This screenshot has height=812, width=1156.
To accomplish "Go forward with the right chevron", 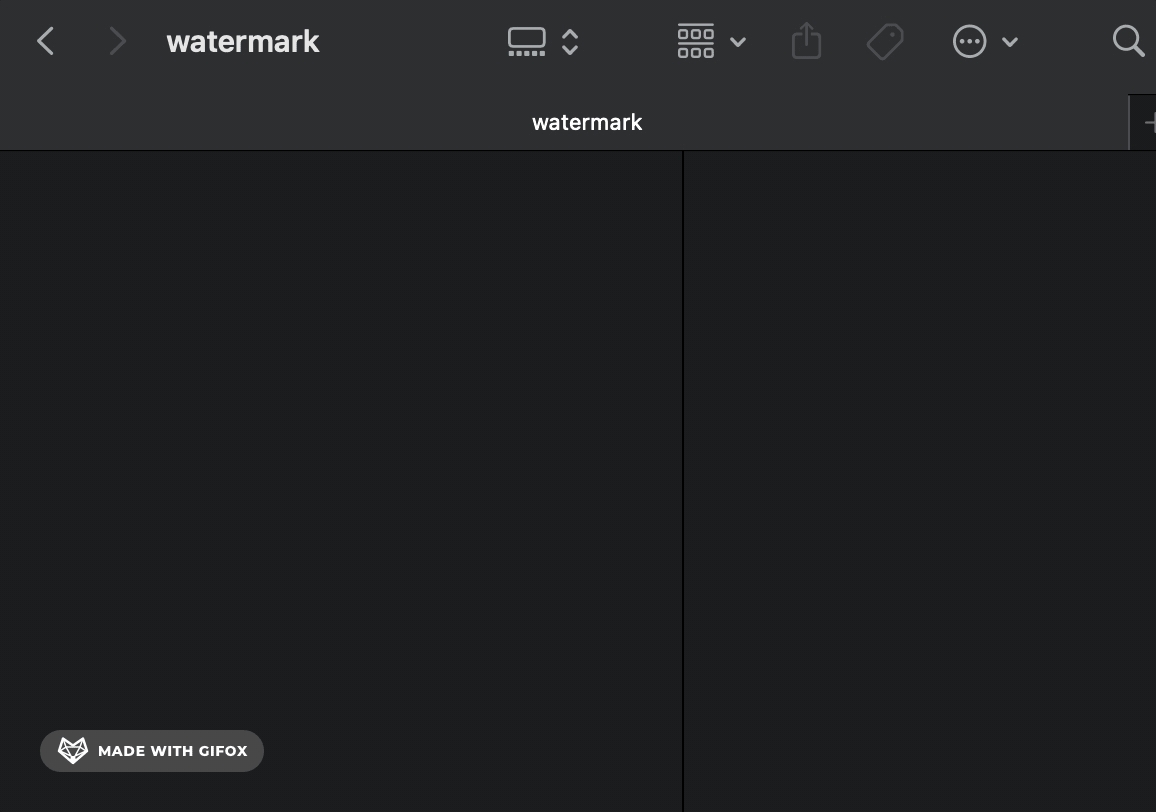I will click(x=117, y=41).
